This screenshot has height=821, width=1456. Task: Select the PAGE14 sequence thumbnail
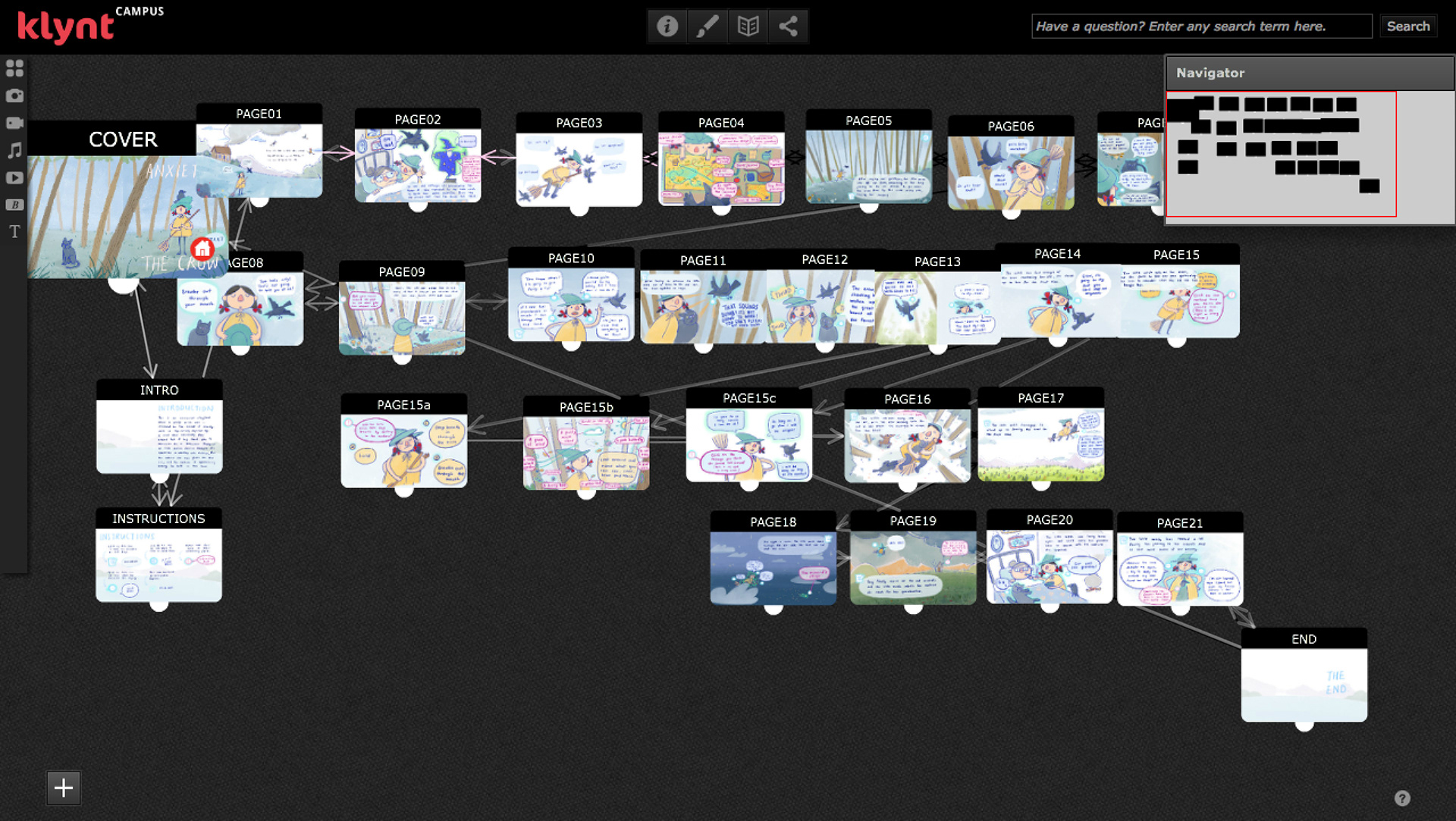[x=1058, y=300]
